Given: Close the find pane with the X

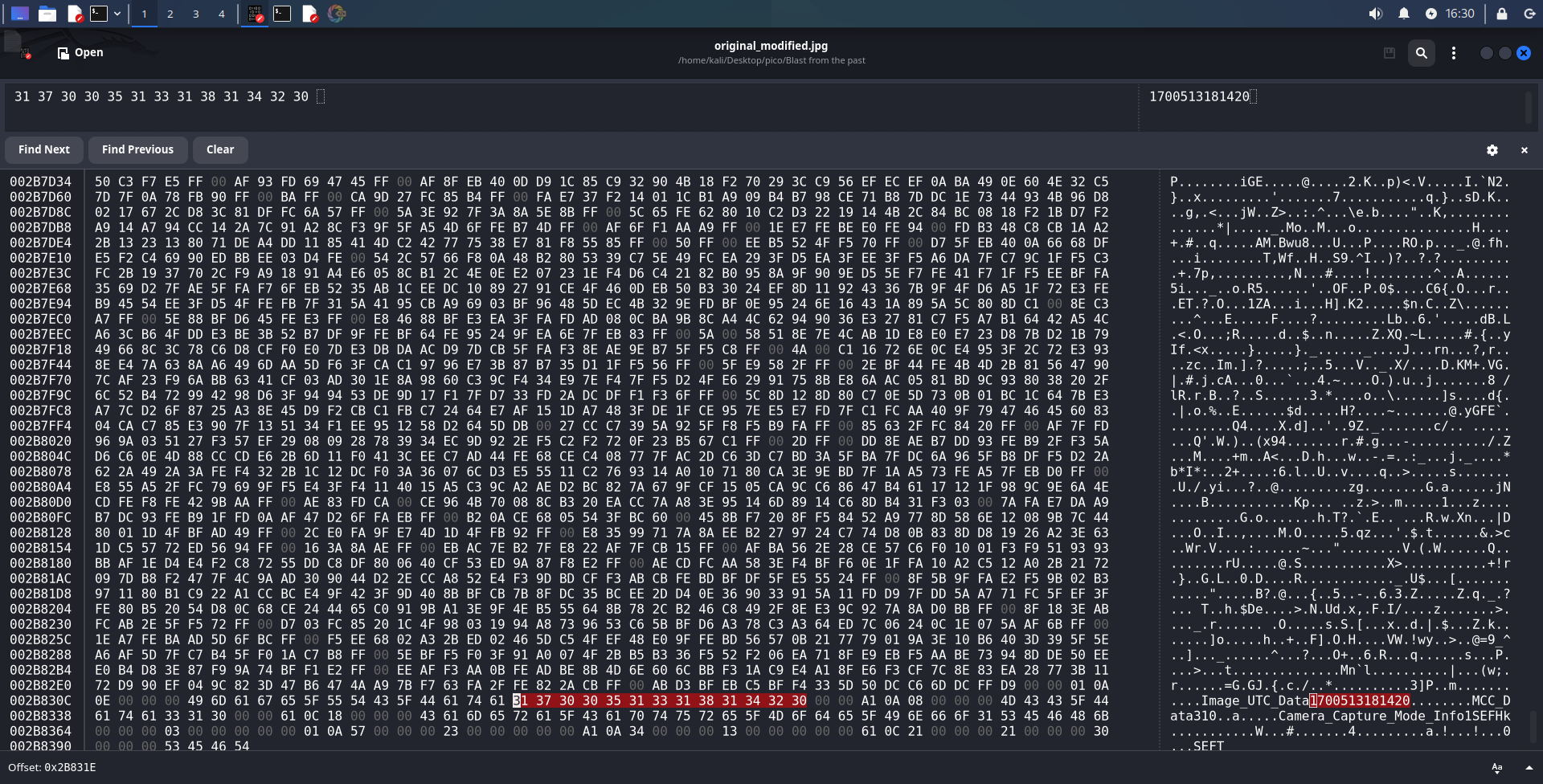Looking at the screenshot, I should pos(1524,150).
